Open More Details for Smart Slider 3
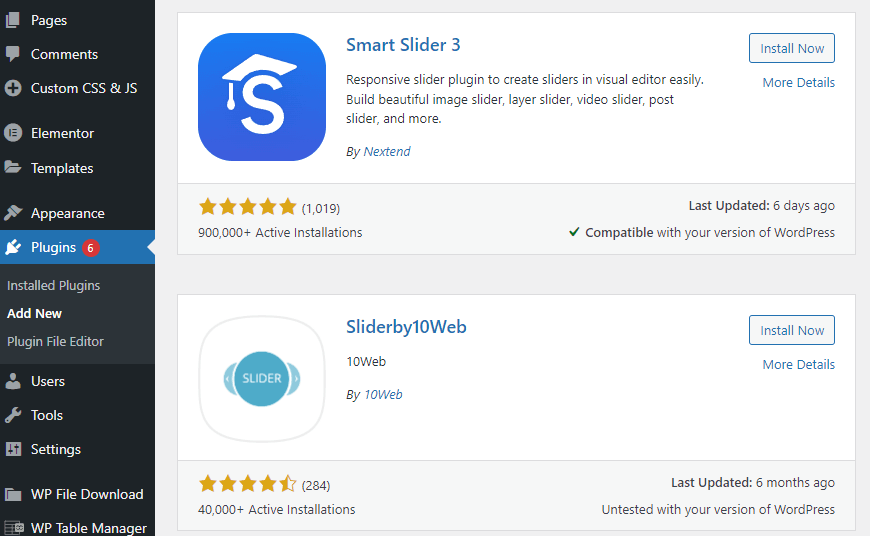The height and width of the screenshot is (536, 870). point(798,83)
